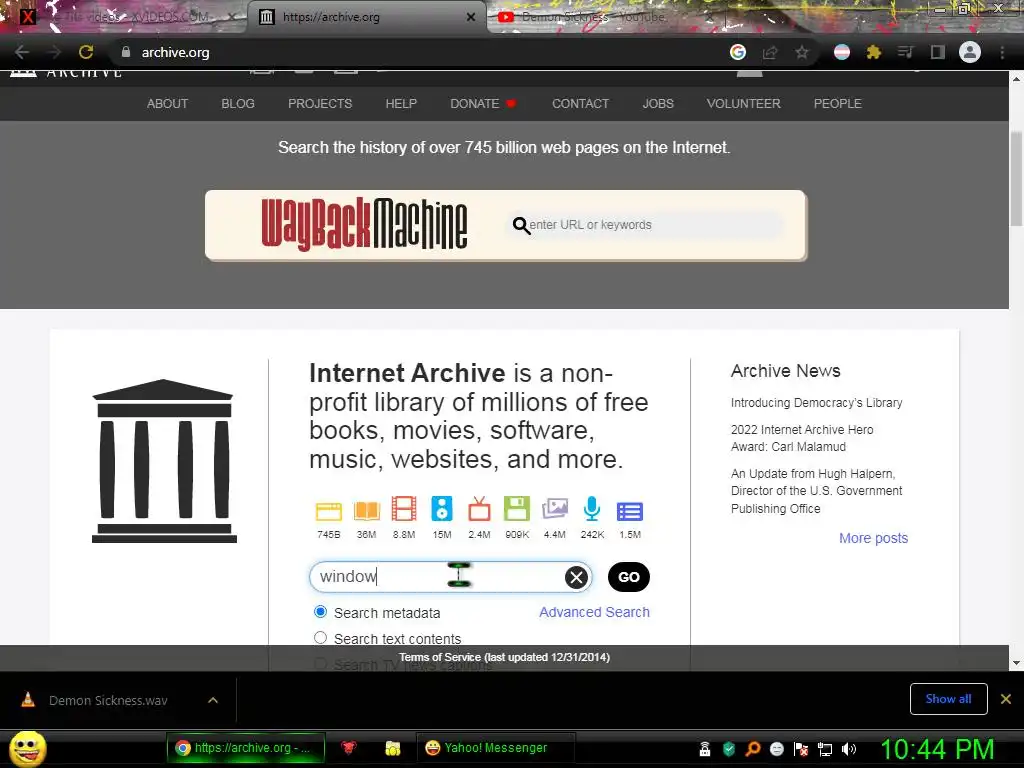Viewport: 1024px width, 768px height.
Task: Open the extensions puzzle icon
Action: (874, 52)
